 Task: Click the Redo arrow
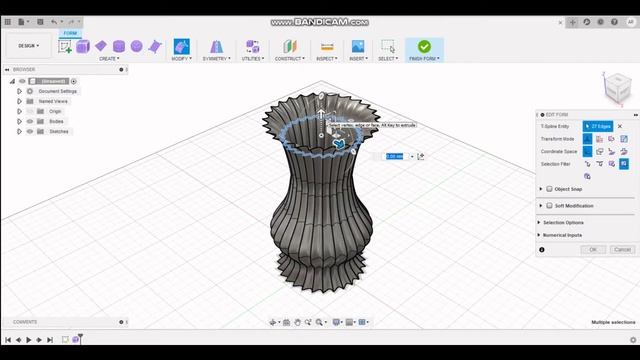tap(71, 22)
